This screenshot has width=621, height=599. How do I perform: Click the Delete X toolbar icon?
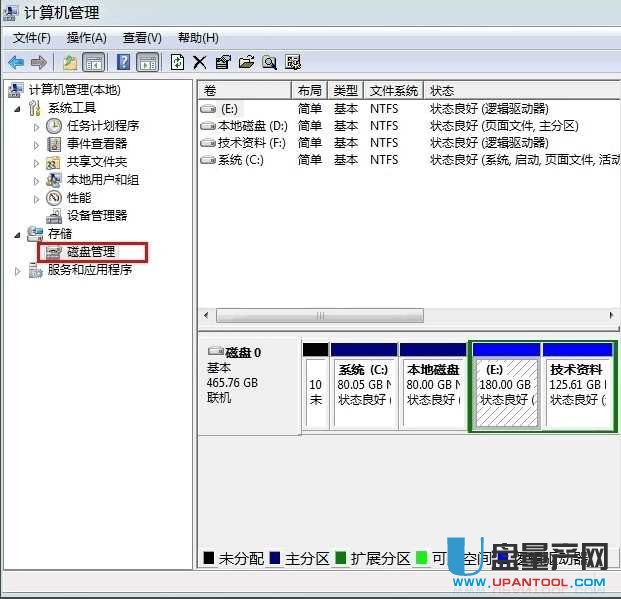click(x=200, y=62)
